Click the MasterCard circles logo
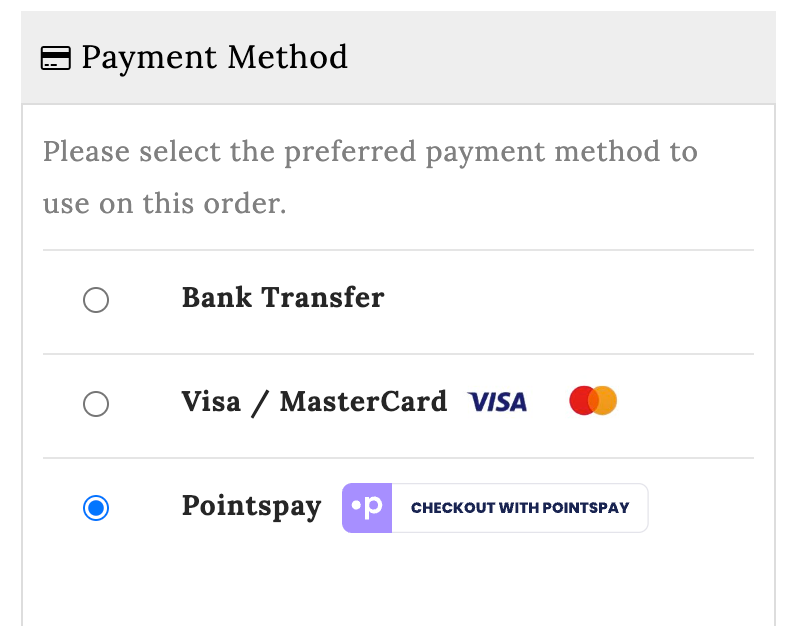This screenshot has width=790, height=626. 593,401
